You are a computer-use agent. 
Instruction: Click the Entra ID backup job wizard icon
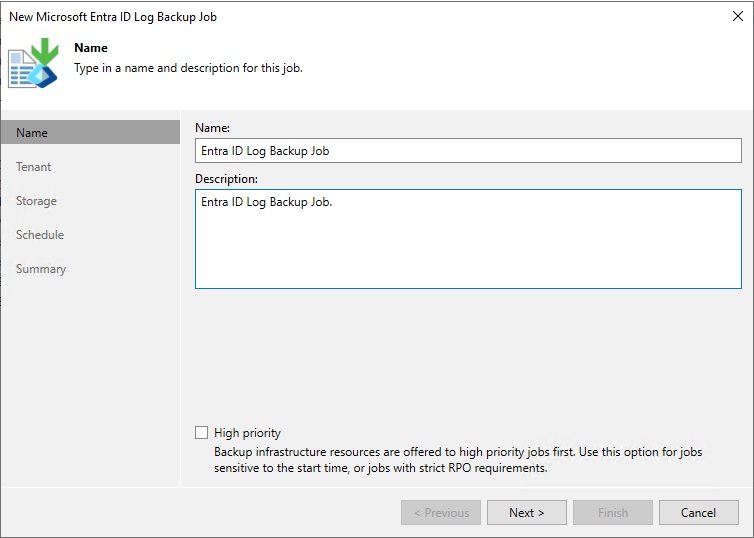click(34, 62)
